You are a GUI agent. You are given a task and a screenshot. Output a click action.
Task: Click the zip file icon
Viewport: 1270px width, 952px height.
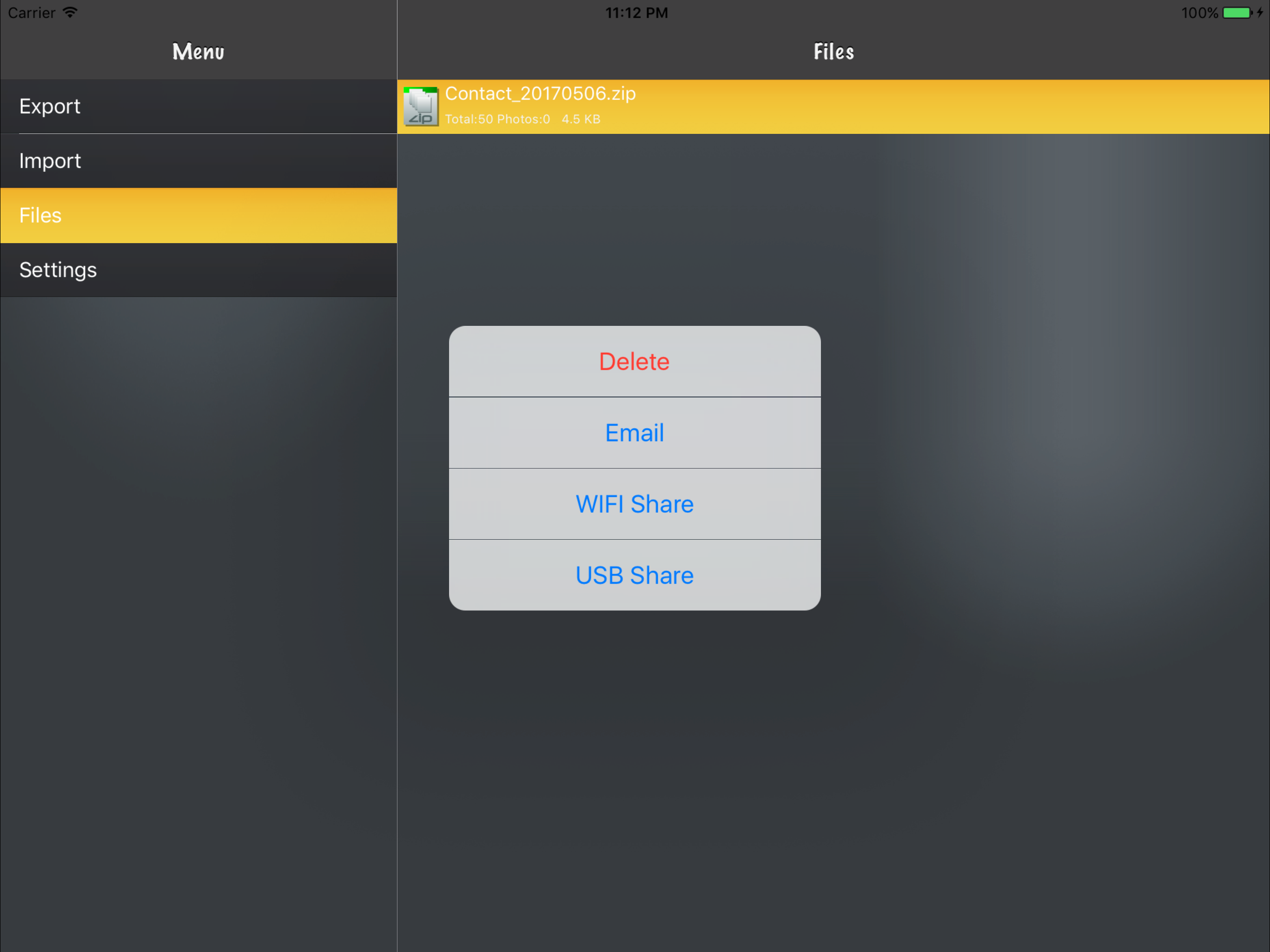tap(421, 106)
